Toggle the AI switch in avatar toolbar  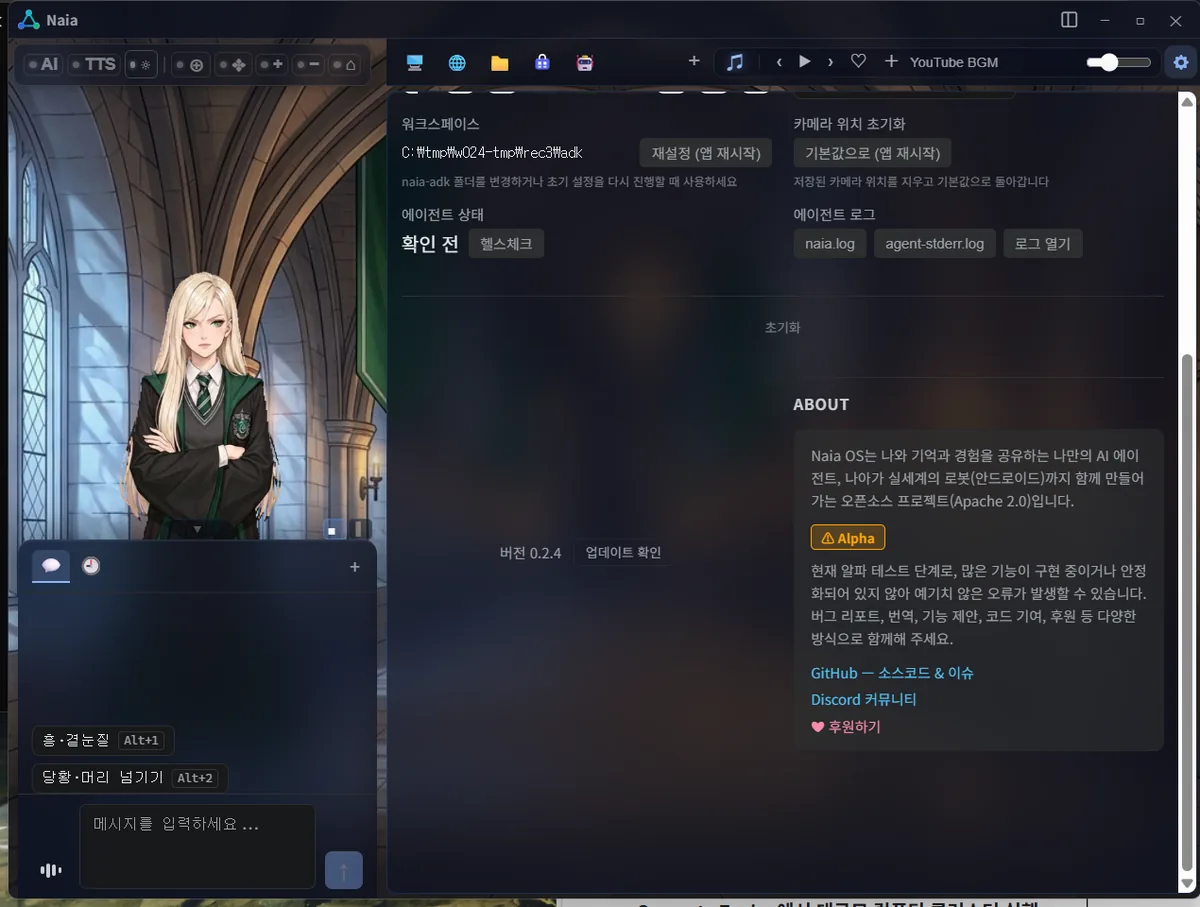43,64
